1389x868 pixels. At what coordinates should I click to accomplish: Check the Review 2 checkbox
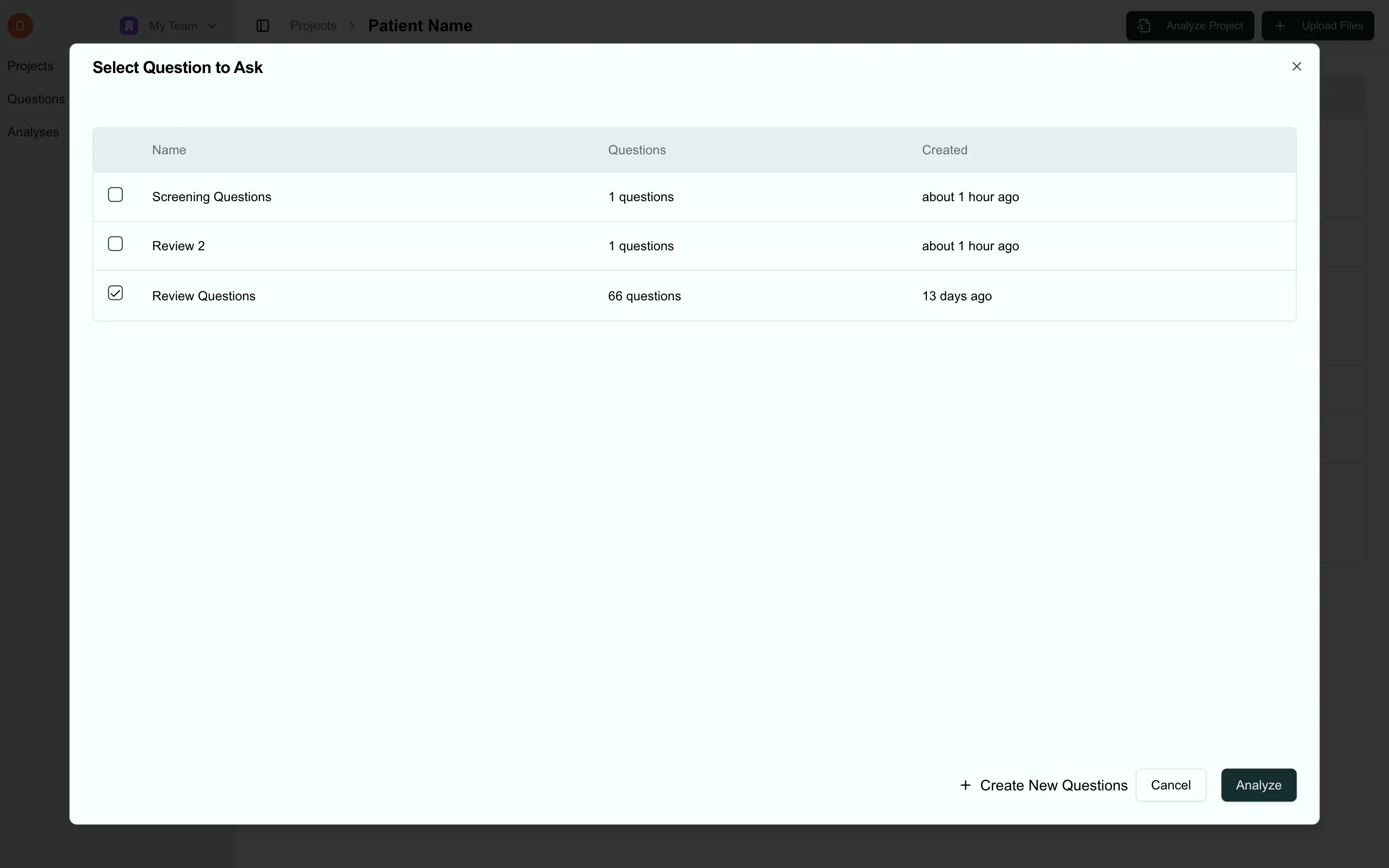click(x=115, y=243)
